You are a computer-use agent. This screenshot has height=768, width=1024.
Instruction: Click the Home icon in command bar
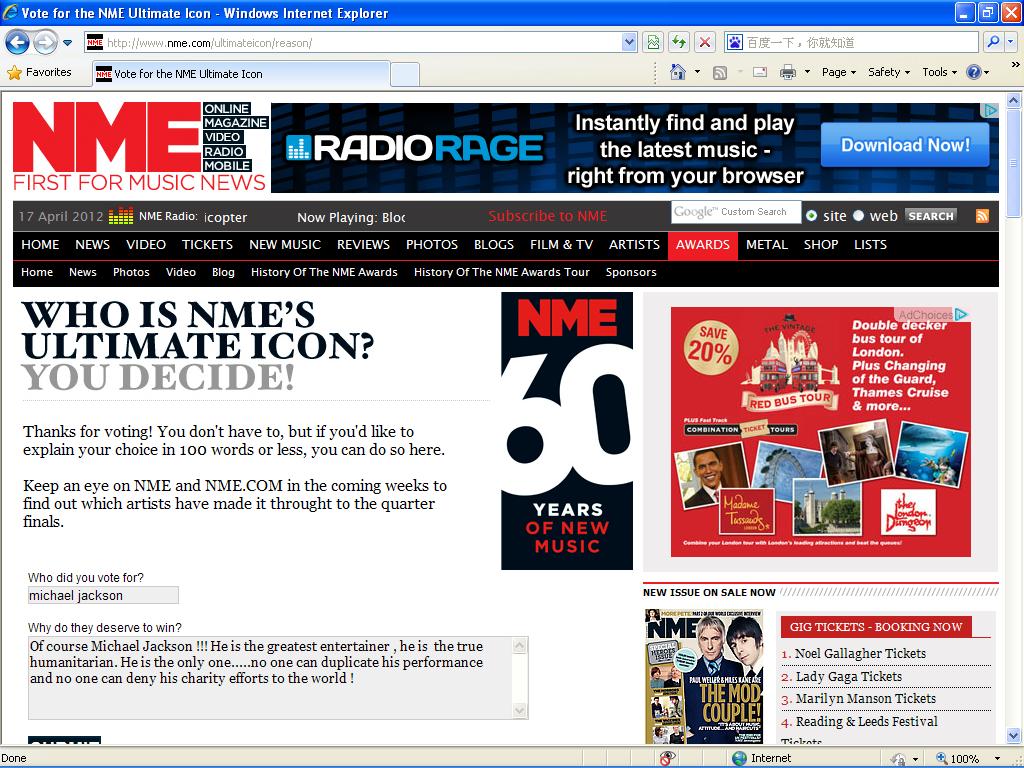[678, 72]
